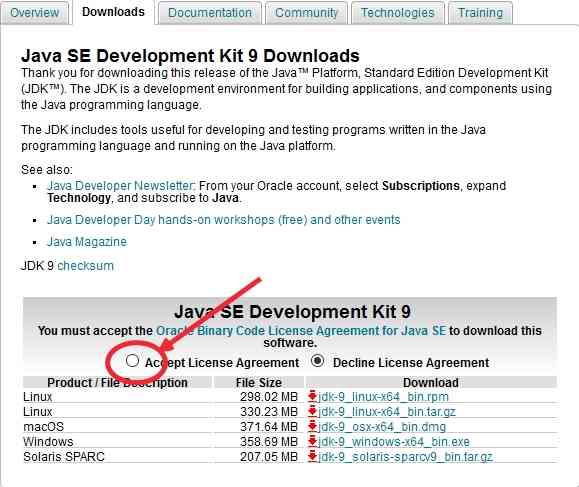Click download arrow icon for jdk-9_linux-x64_bin.rpm

pyautogui.click(x=312, y=397)
